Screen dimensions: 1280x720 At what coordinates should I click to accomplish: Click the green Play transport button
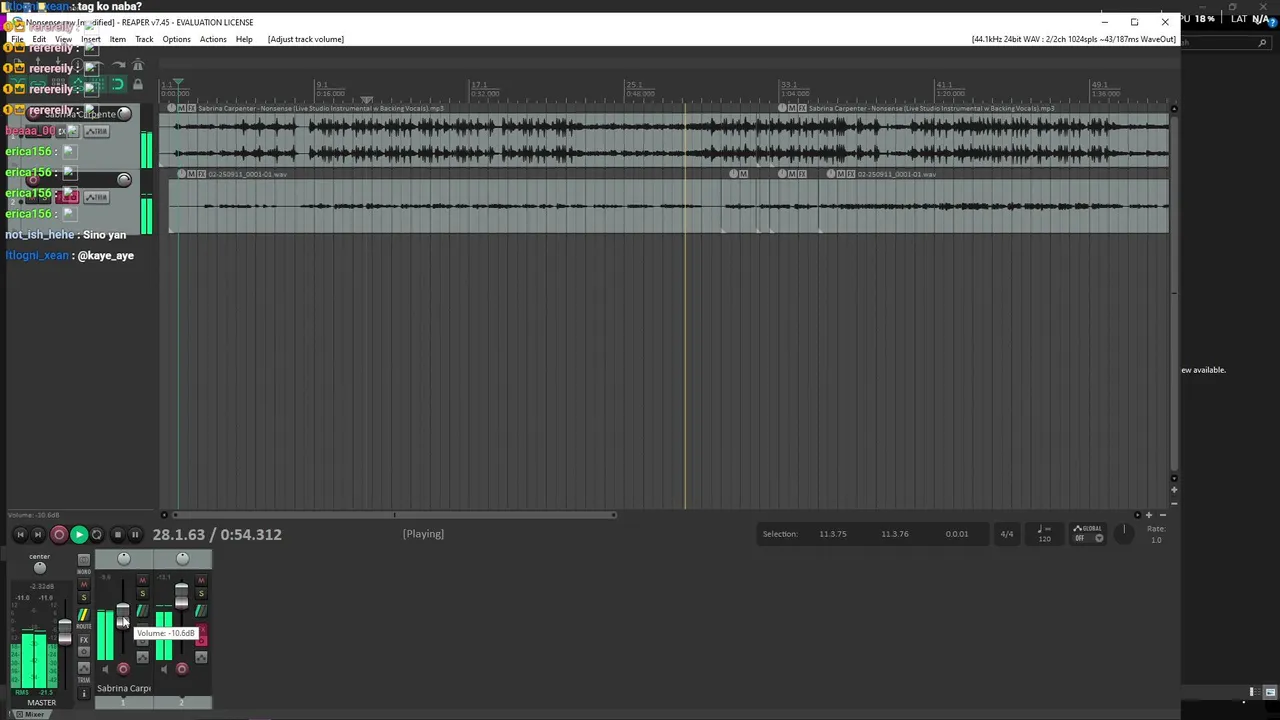79,535
